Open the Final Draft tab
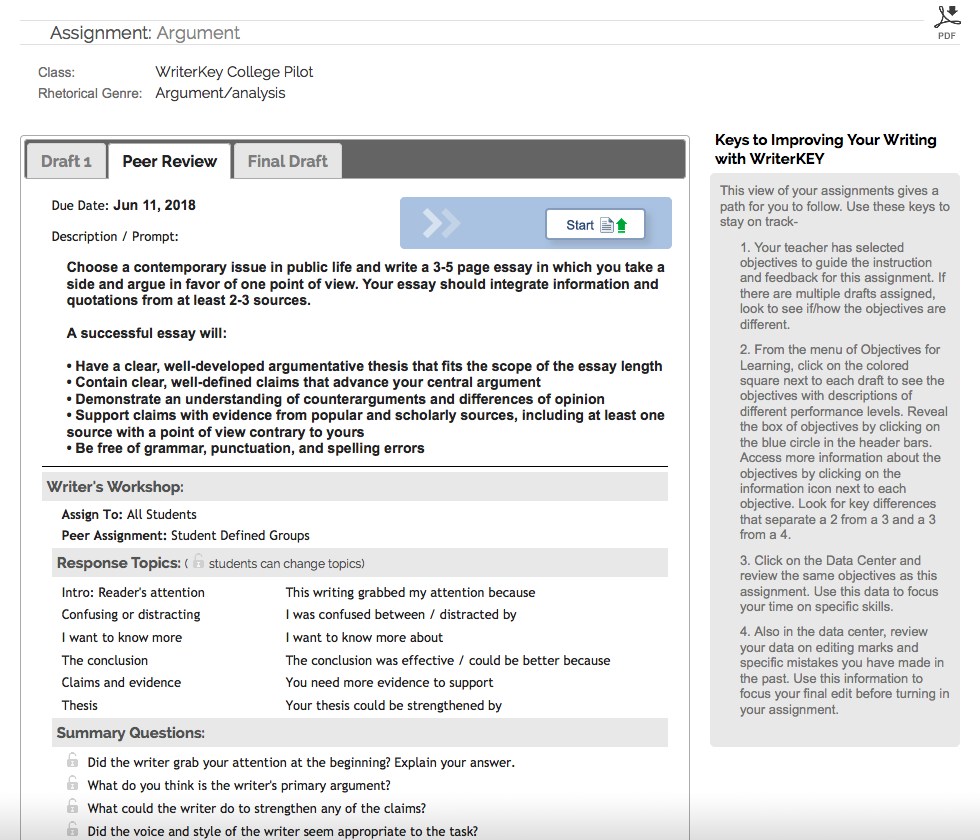 tap(287, 161)
